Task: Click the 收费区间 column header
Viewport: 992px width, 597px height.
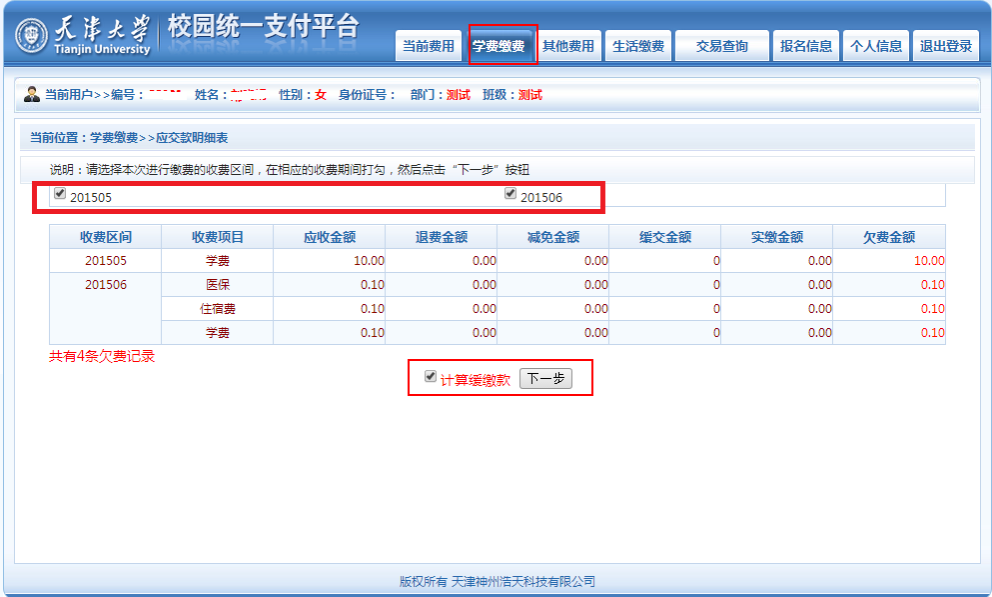Action: click(105, 237)
